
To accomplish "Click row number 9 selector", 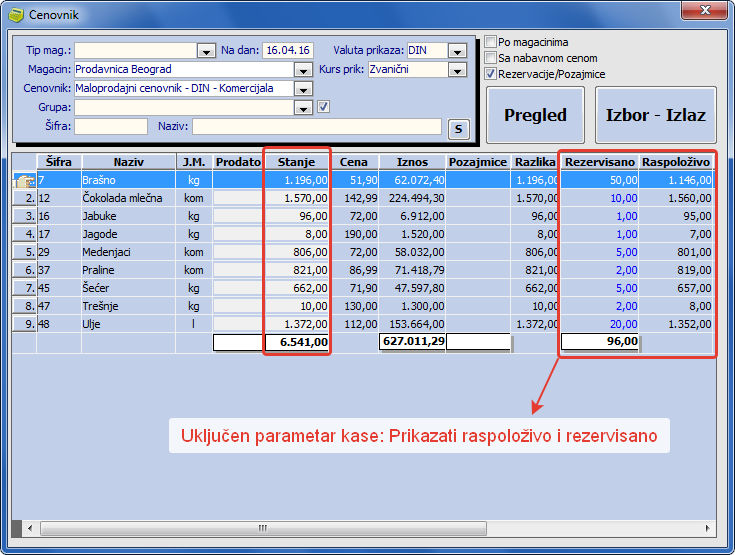I will click(x=24, y=324).
